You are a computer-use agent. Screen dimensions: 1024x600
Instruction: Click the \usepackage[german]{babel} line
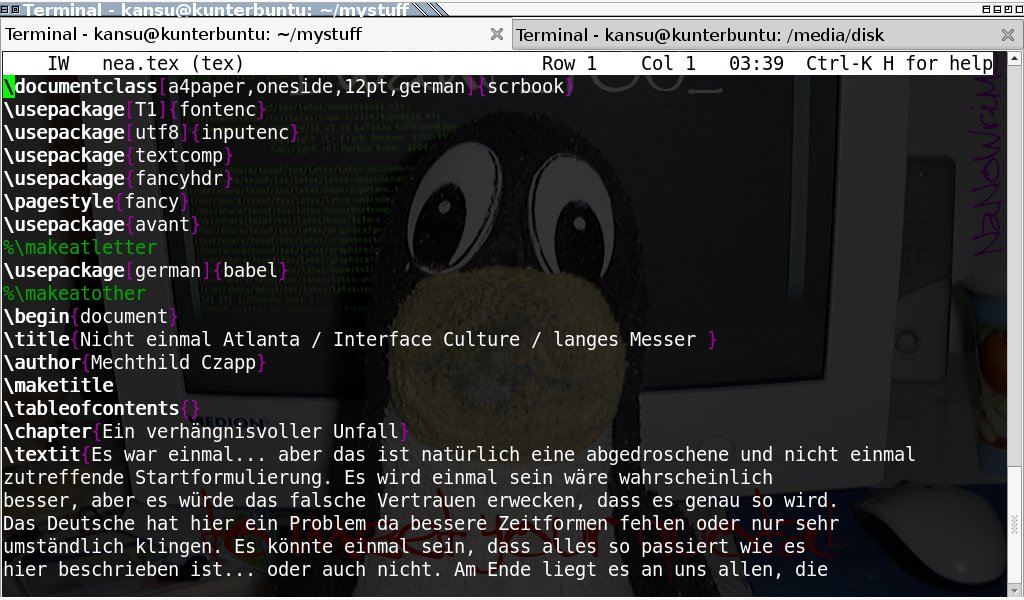pos(146,270)
